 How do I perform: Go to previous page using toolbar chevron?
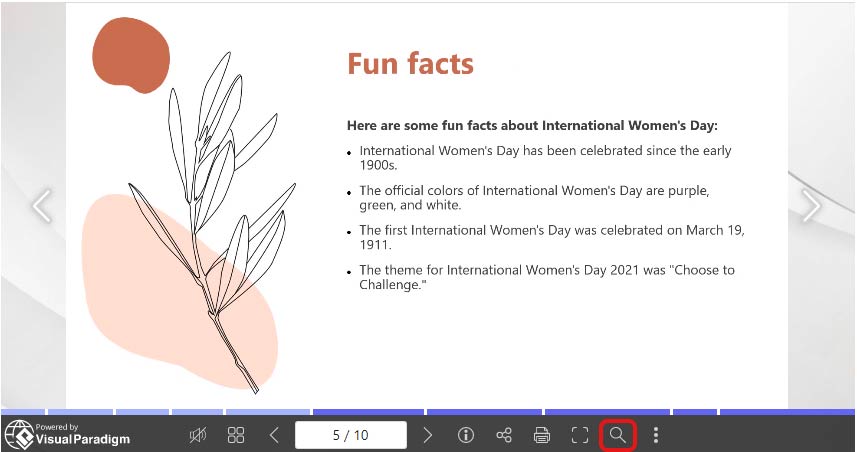click(274, 435)
